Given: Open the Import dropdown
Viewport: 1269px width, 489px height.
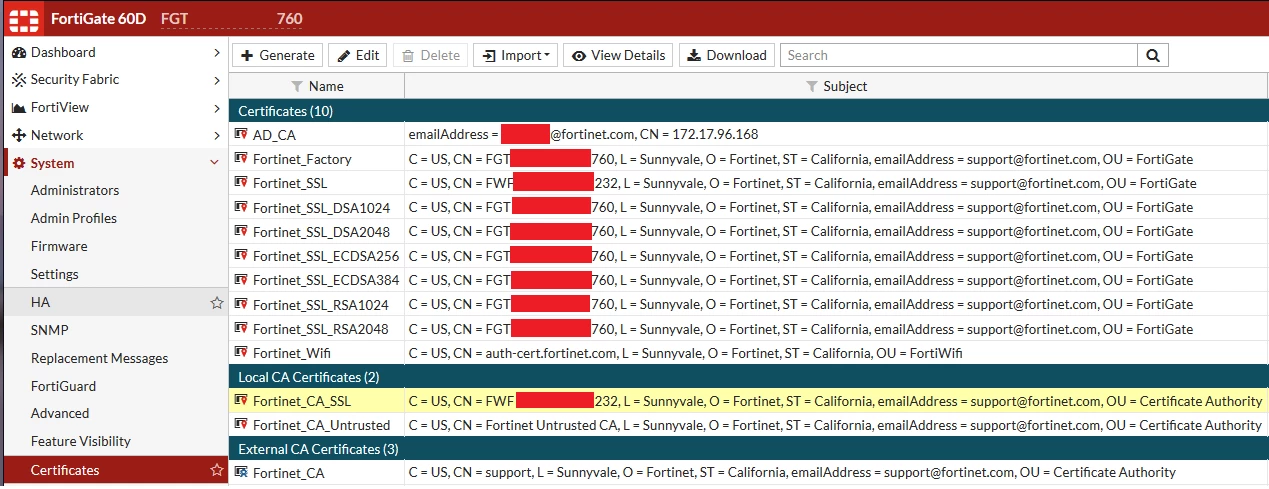Looking at the screenshot, I should [x=515, y=55].
